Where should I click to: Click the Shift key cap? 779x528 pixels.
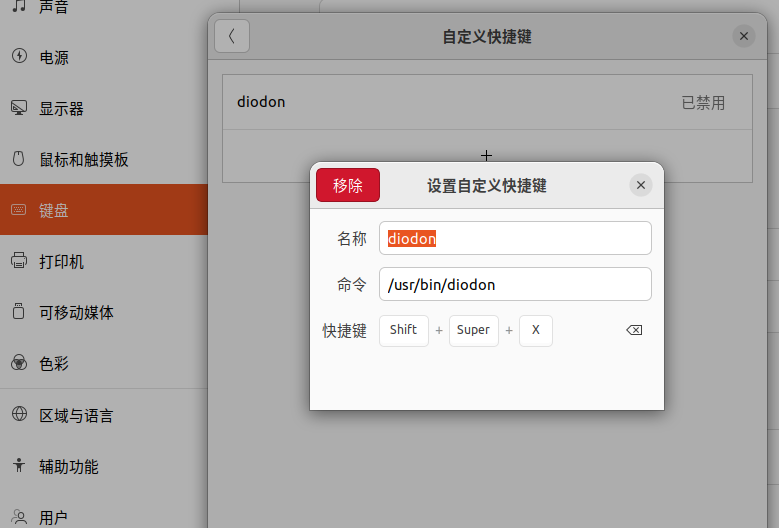point(403,330)
